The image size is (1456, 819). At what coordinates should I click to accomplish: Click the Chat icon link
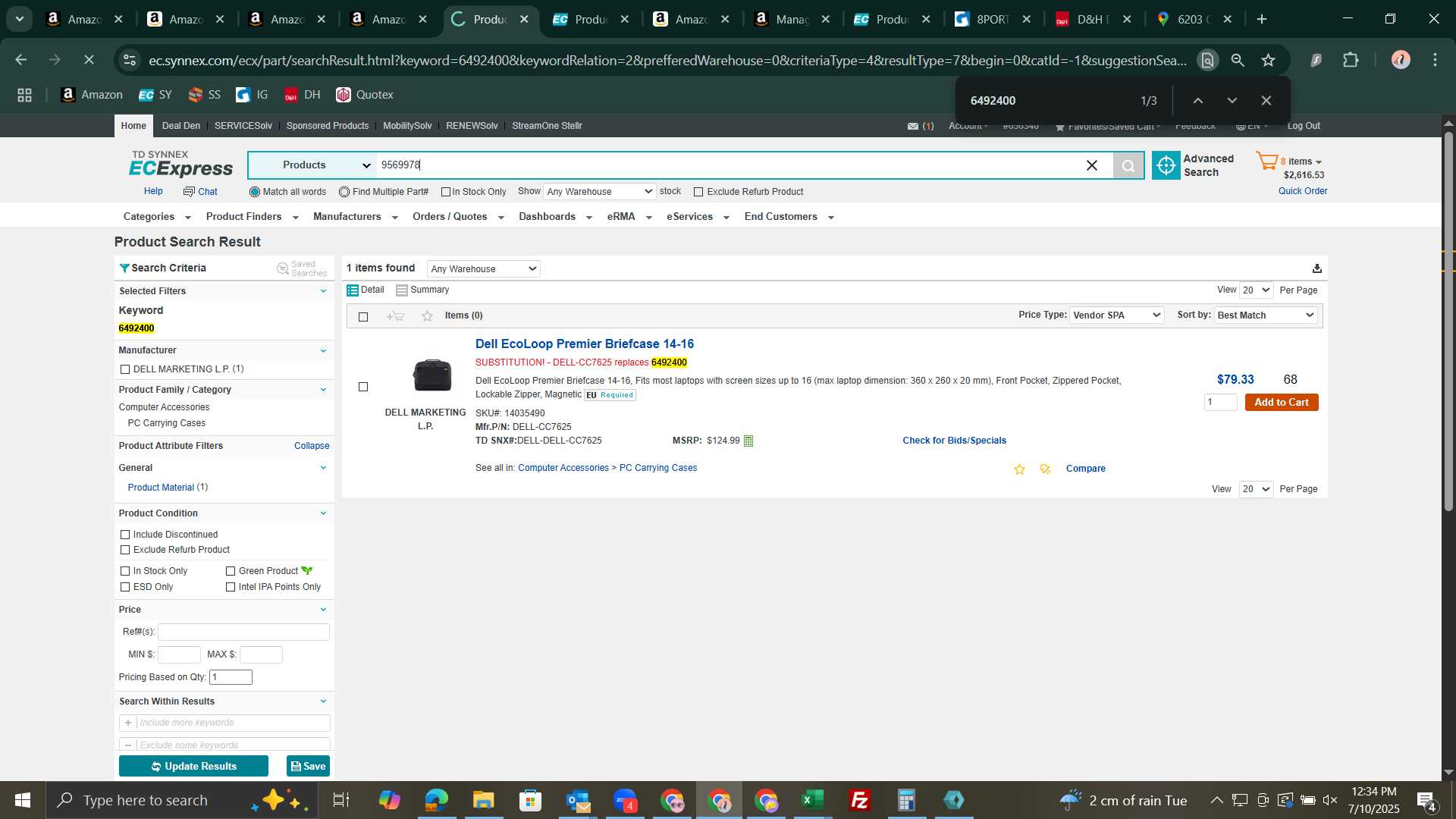click(200, 192)
